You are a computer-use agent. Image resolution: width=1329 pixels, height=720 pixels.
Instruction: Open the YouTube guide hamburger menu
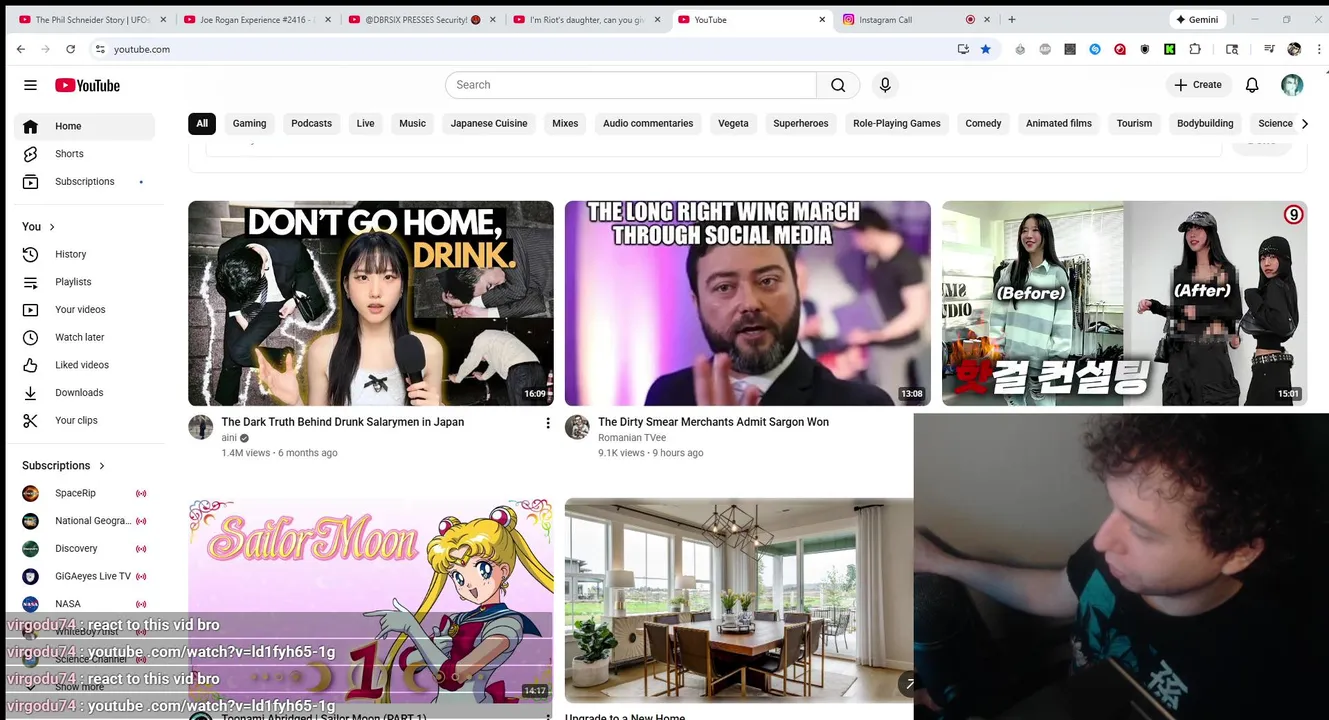(30, 85)
